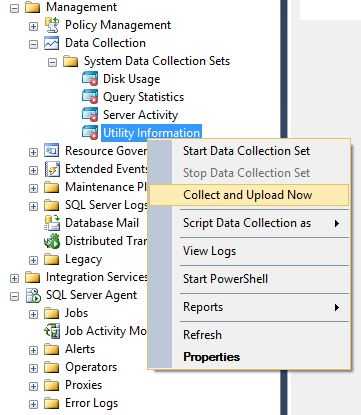This screenshot has height=415, width=361.
Task: Expand the Legacy node
Action: tap(33, 260)
